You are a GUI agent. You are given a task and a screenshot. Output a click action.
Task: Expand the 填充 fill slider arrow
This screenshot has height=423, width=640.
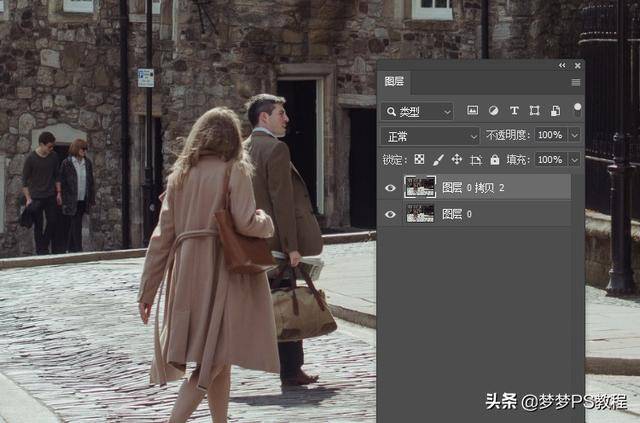tap(574, 160)
